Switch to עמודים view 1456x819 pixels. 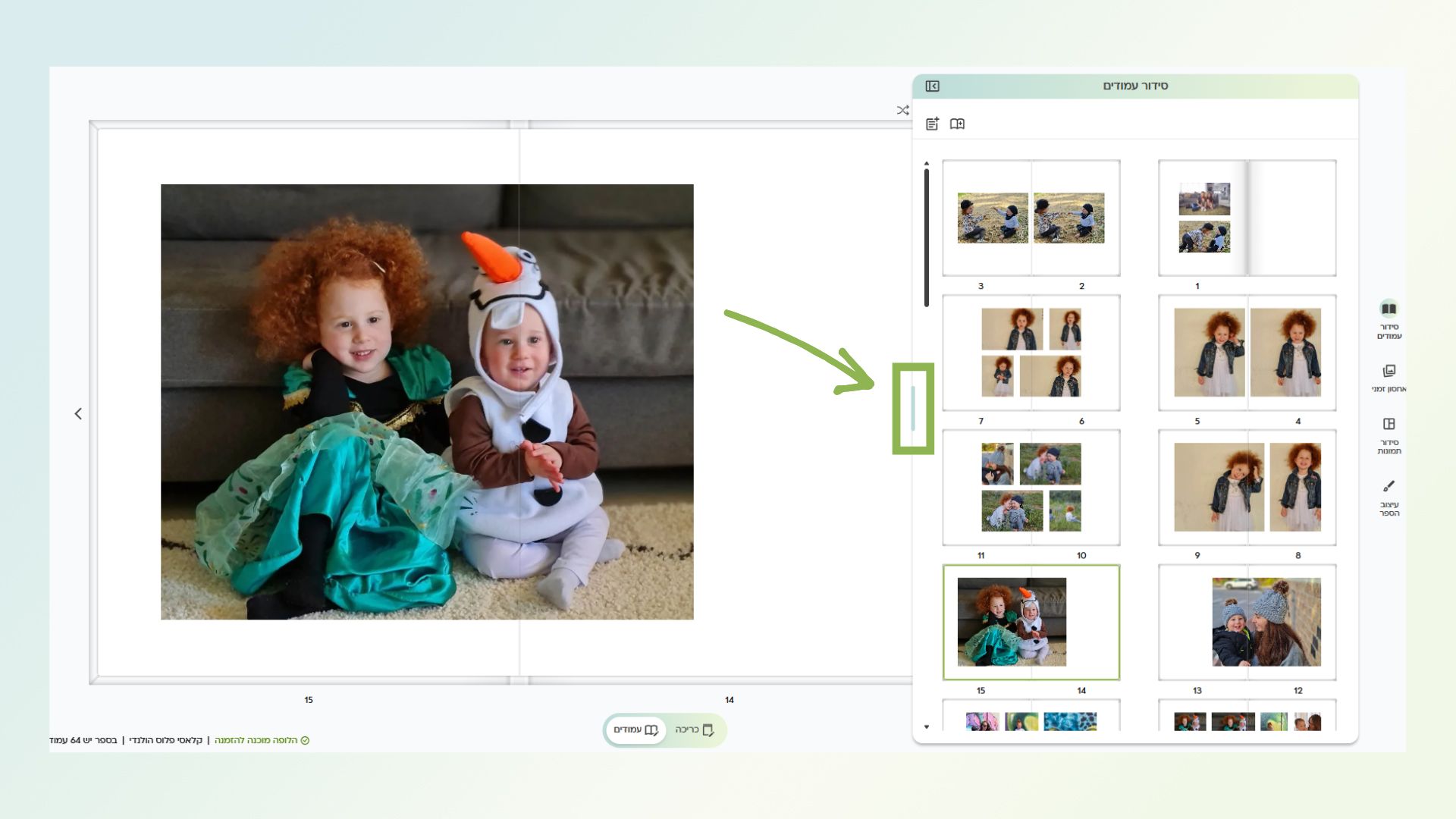(x=635, y=730)
